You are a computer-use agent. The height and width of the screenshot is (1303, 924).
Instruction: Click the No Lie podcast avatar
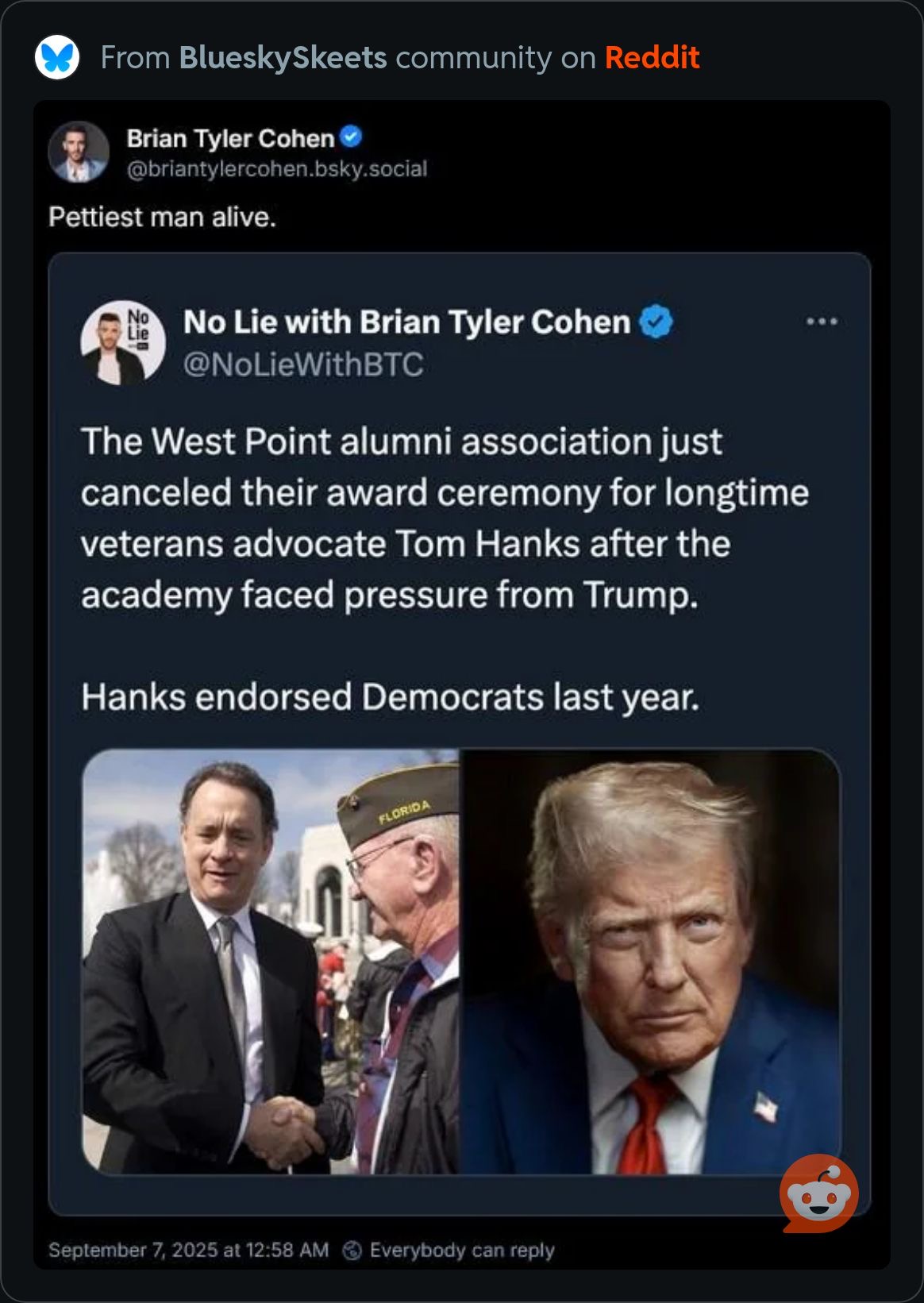click(x=123, y=342)
